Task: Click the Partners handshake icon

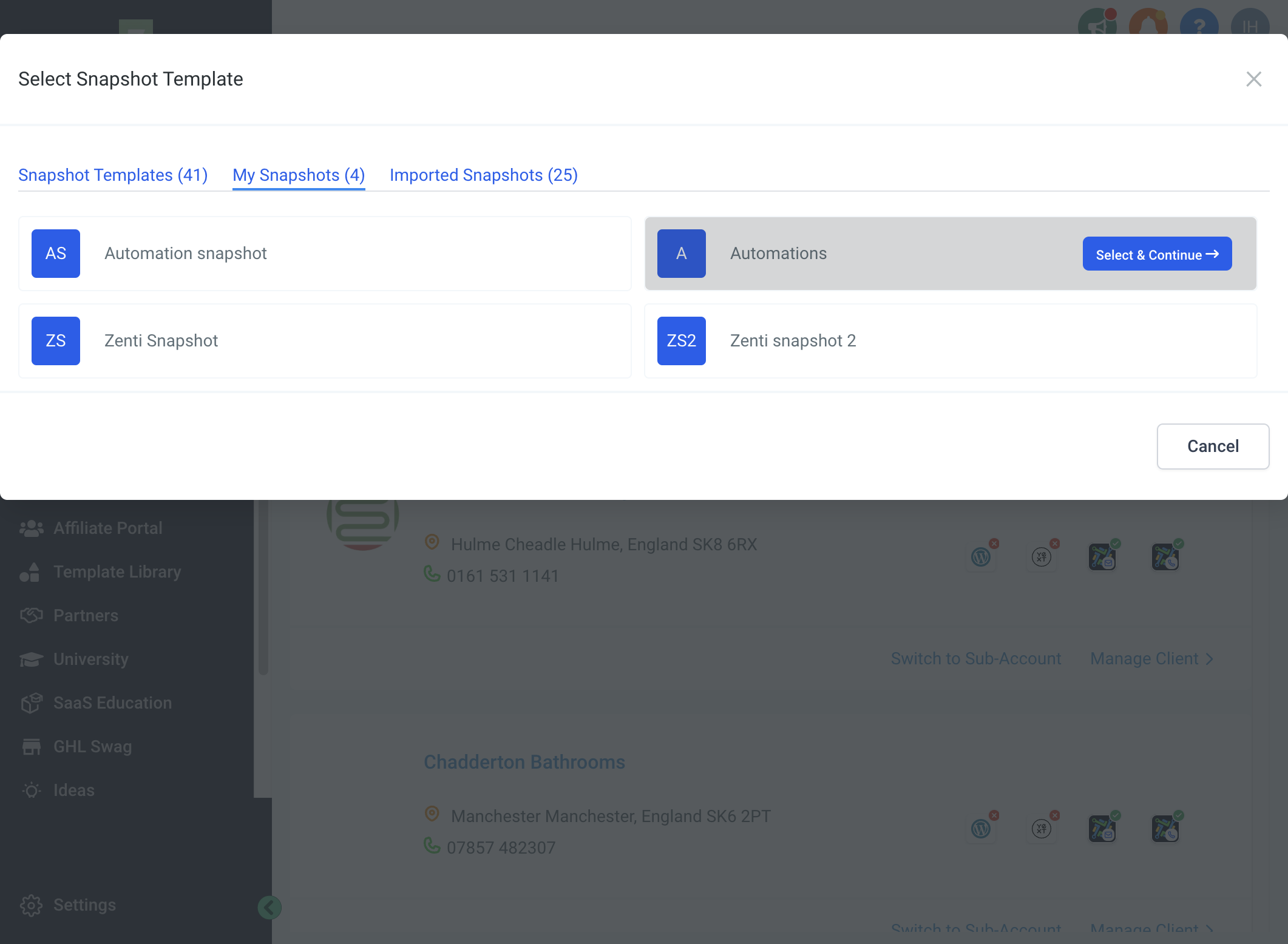Action: [x=32, y=616]
